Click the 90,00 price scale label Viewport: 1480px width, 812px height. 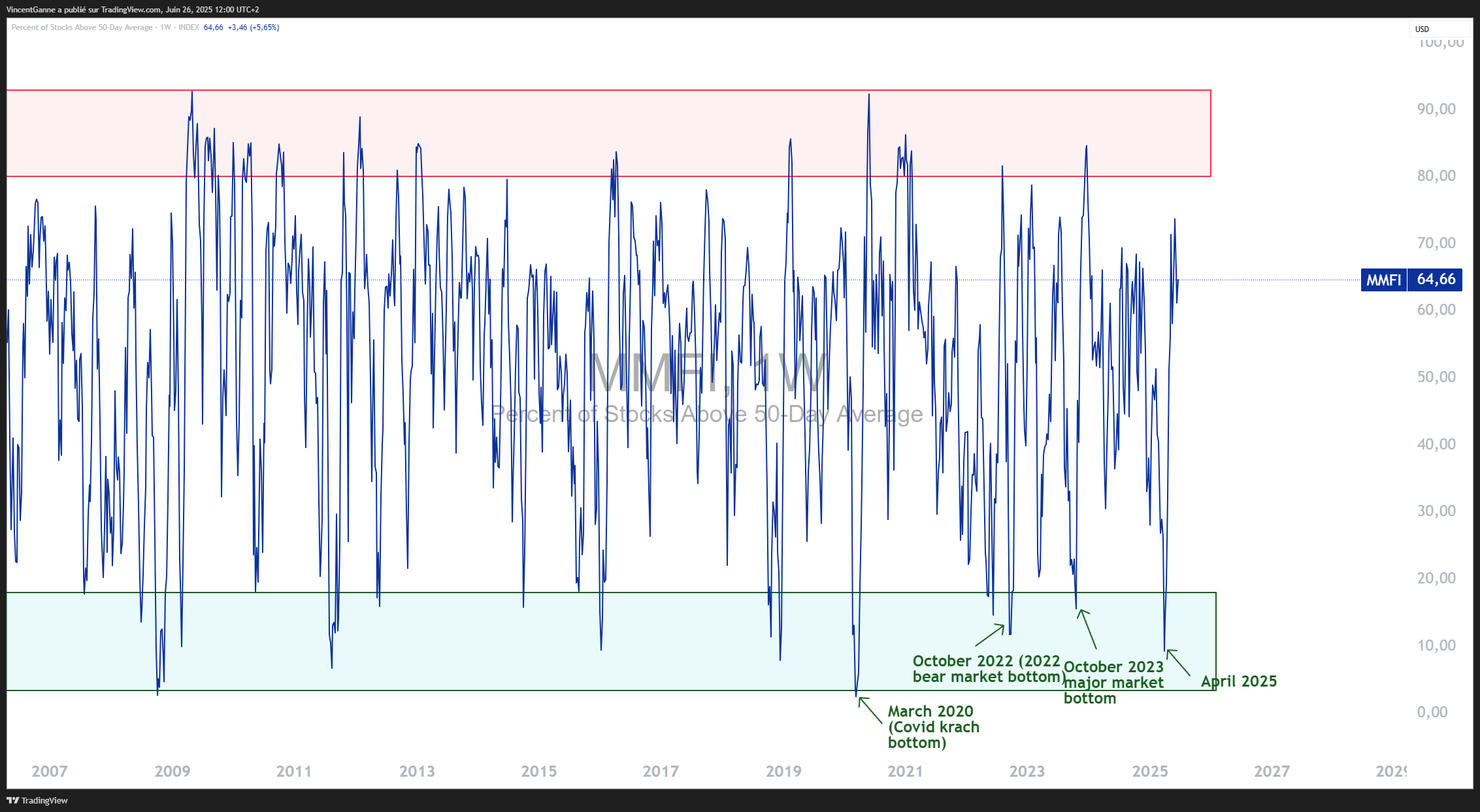coord(1436,109)
